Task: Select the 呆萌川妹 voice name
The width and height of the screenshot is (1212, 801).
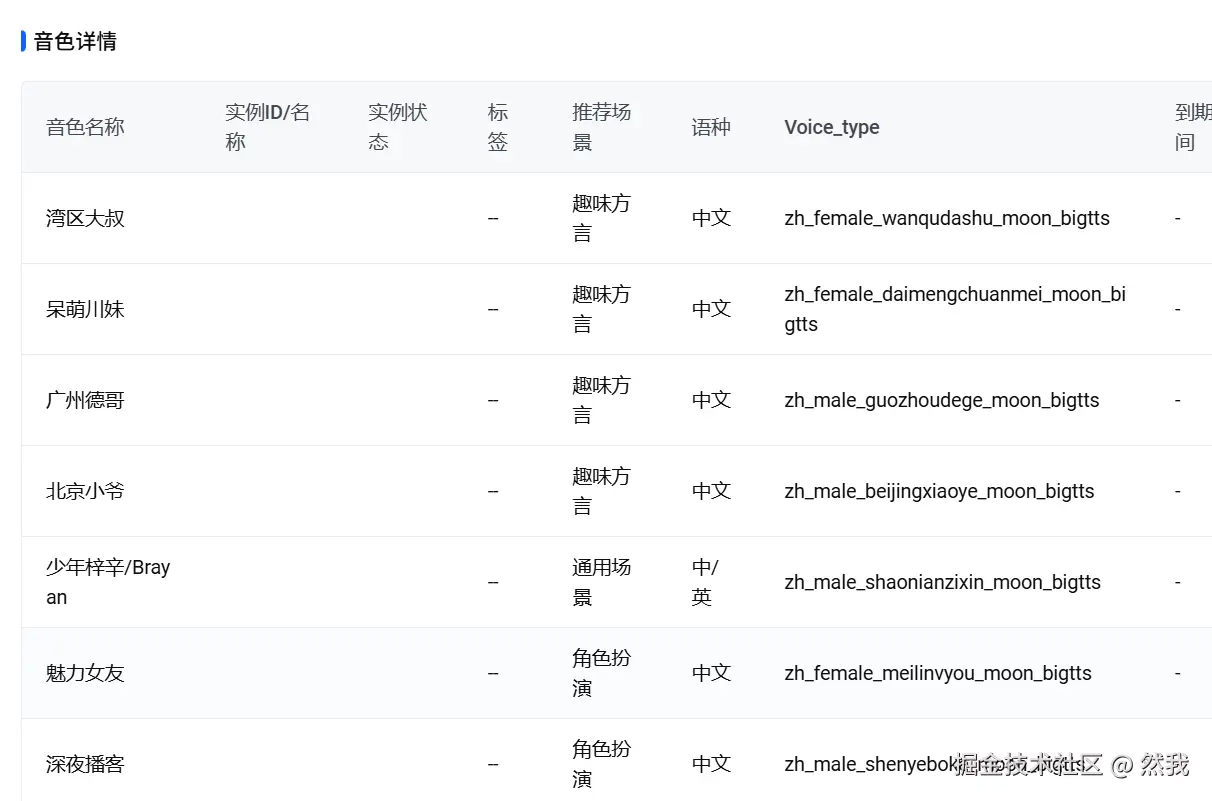Action: coord(85,309)
